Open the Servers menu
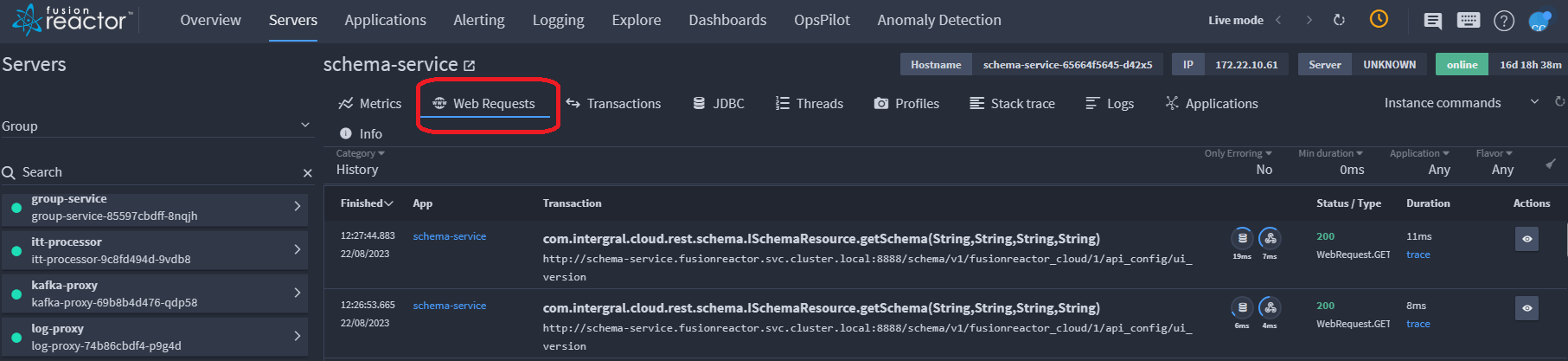The height and width of the screenshot is (361, 1568). point(293,20)
